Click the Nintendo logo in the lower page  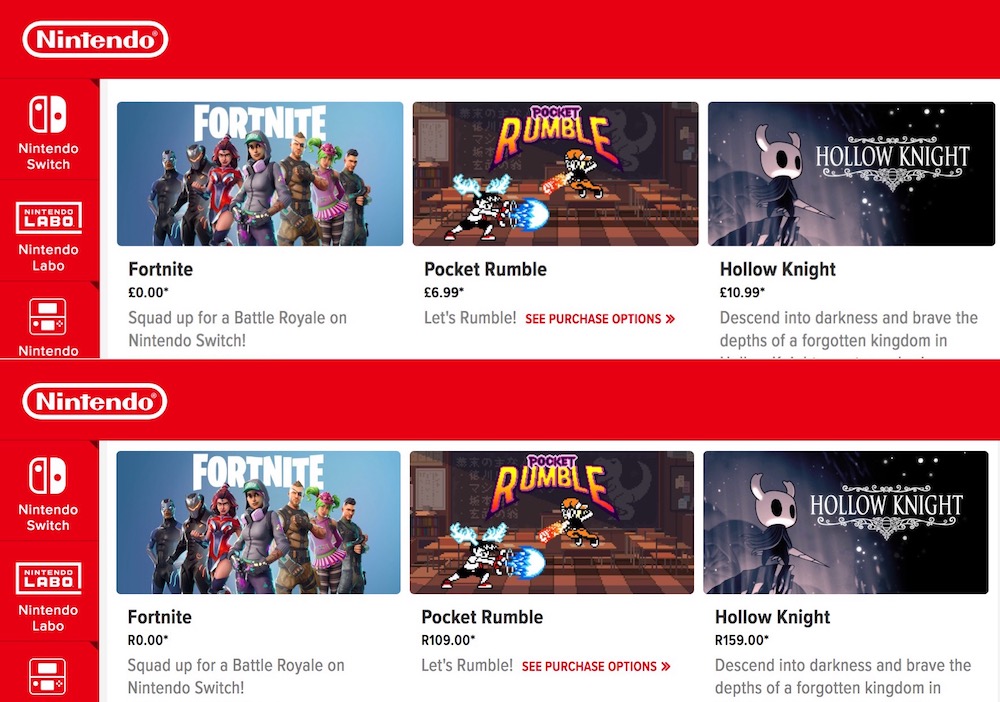(x=95, y=401)
